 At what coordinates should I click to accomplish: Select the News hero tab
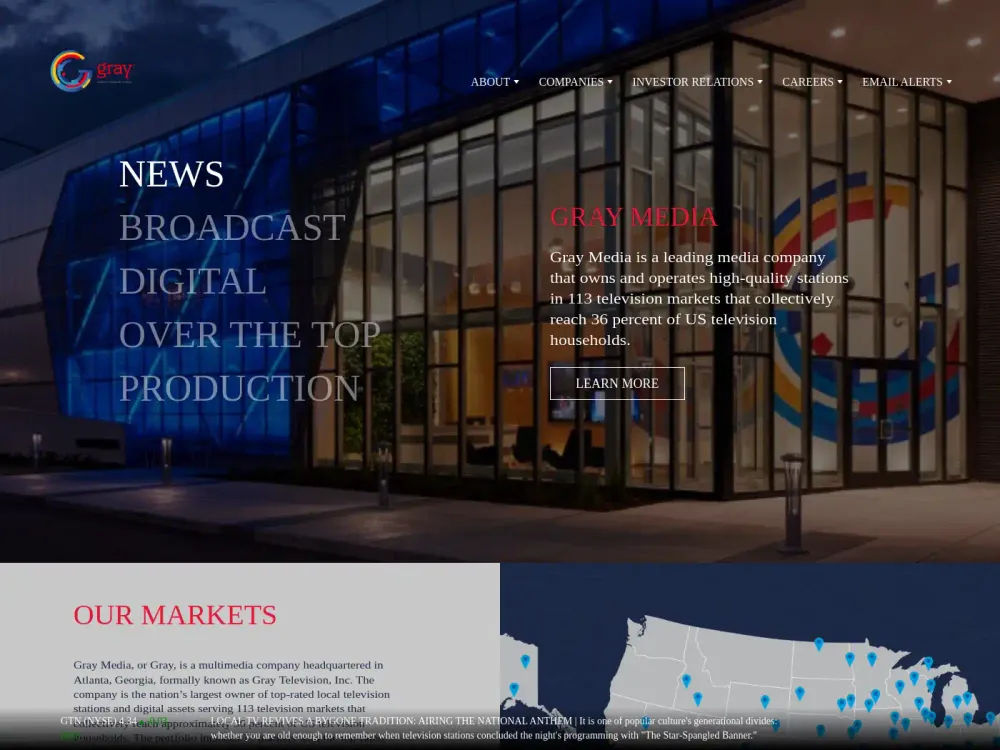tap(171, 174)
